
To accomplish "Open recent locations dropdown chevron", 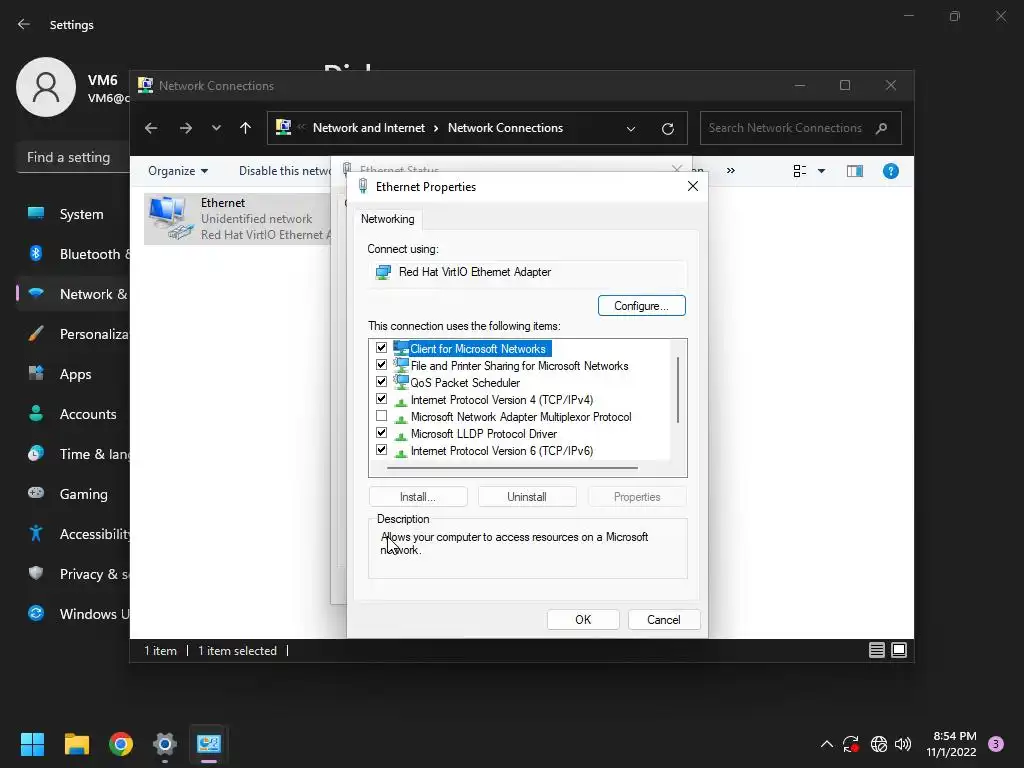I will coord(216,128).
